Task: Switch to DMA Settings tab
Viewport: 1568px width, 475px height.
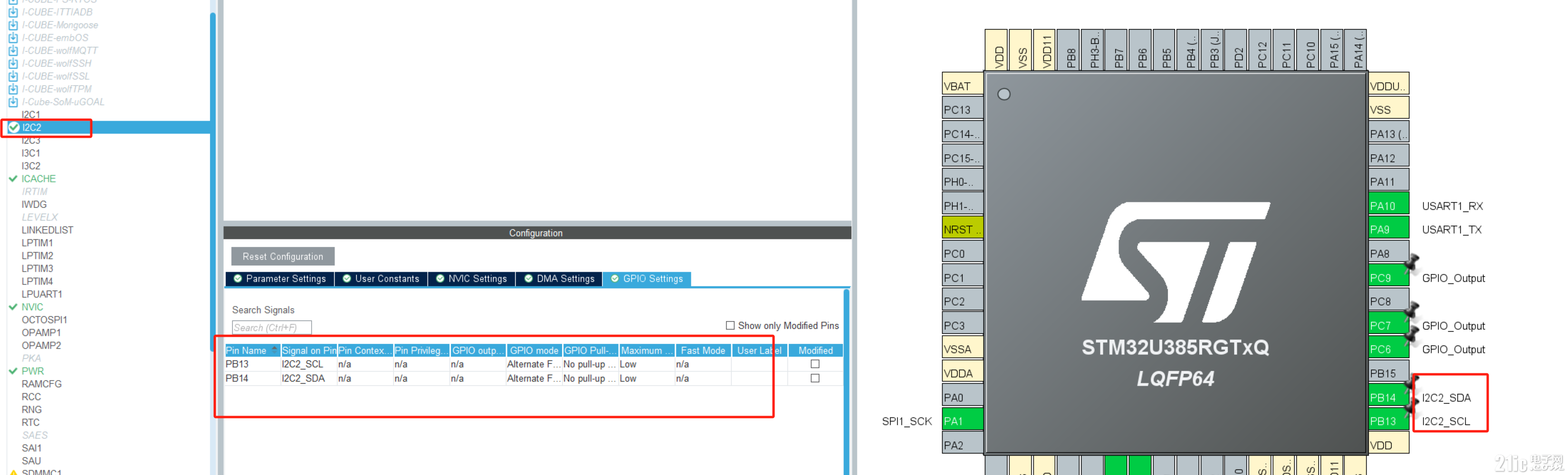Action: coord(559,278)
